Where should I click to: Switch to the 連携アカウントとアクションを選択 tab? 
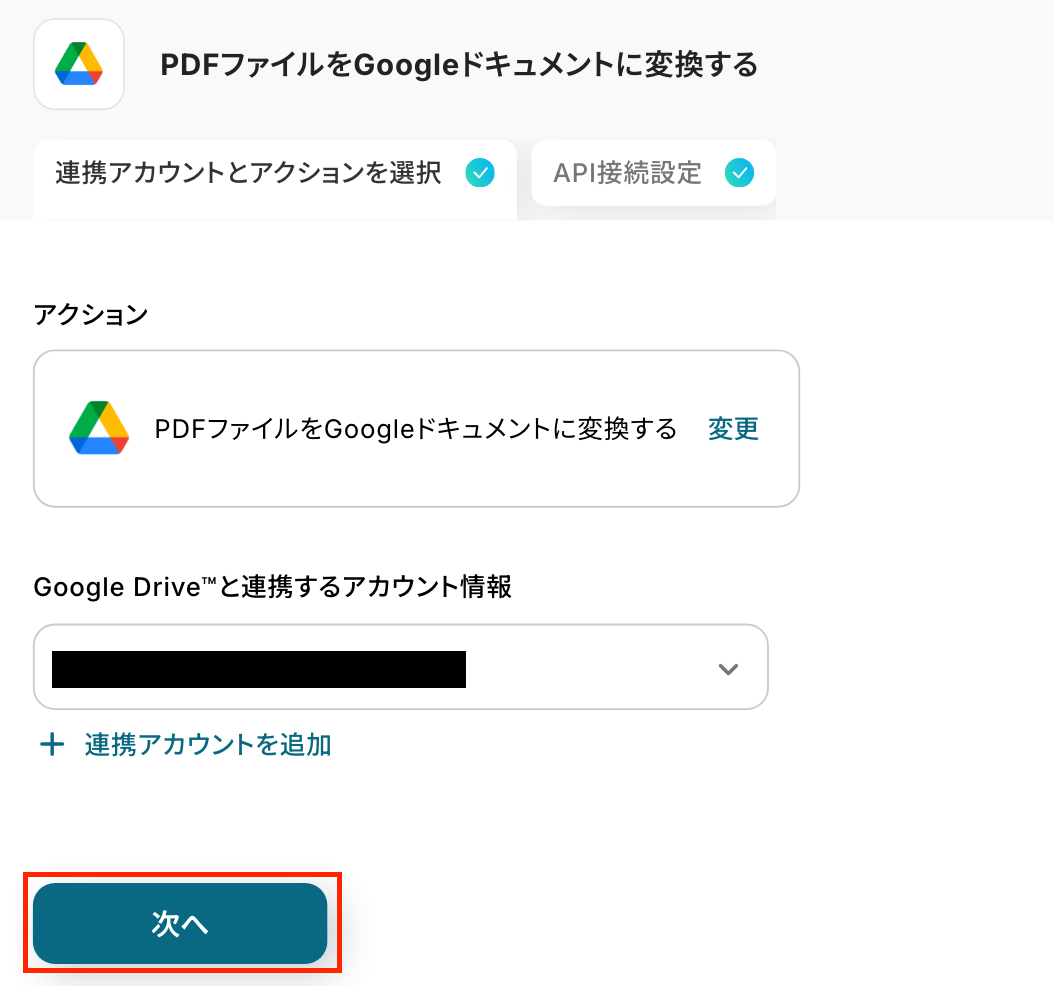[249, 174]
